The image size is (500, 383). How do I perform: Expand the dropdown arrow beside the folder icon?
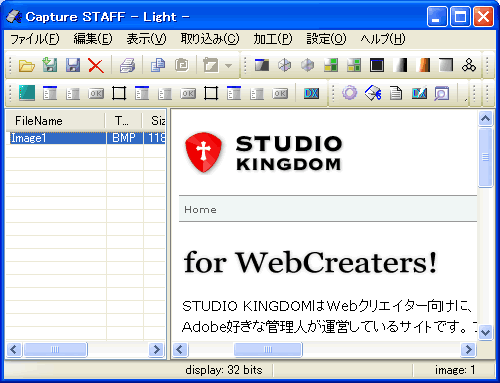[228, 66]
